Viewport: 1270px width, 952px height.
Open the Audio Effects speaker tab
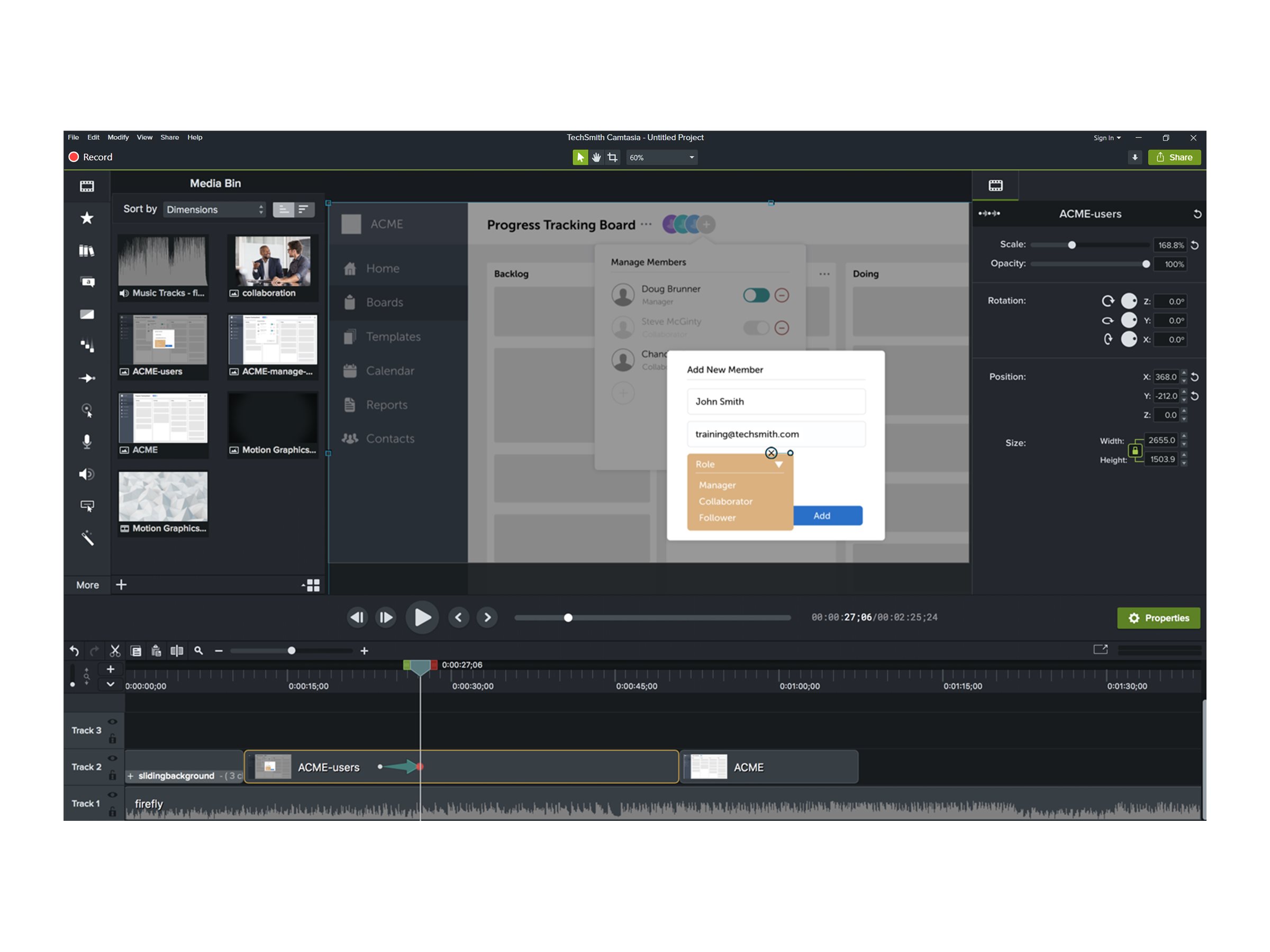point(87,474)
